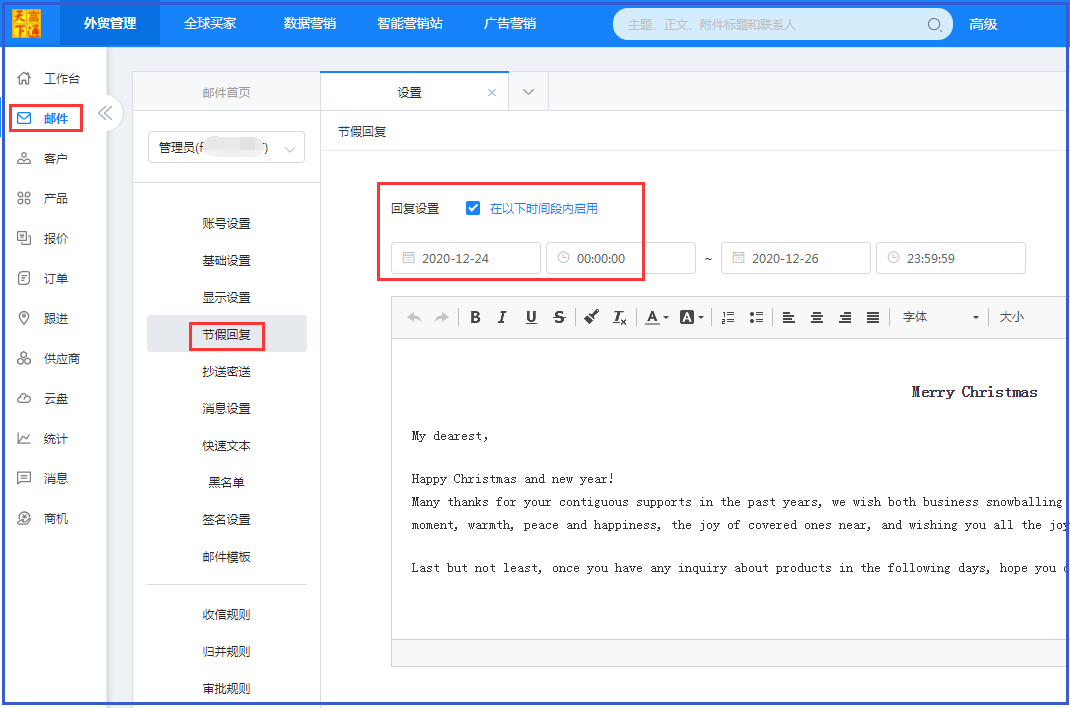The image size is (1070, 708).
Task: Open 消息 in the sidebar
Action: click(42, 478)
